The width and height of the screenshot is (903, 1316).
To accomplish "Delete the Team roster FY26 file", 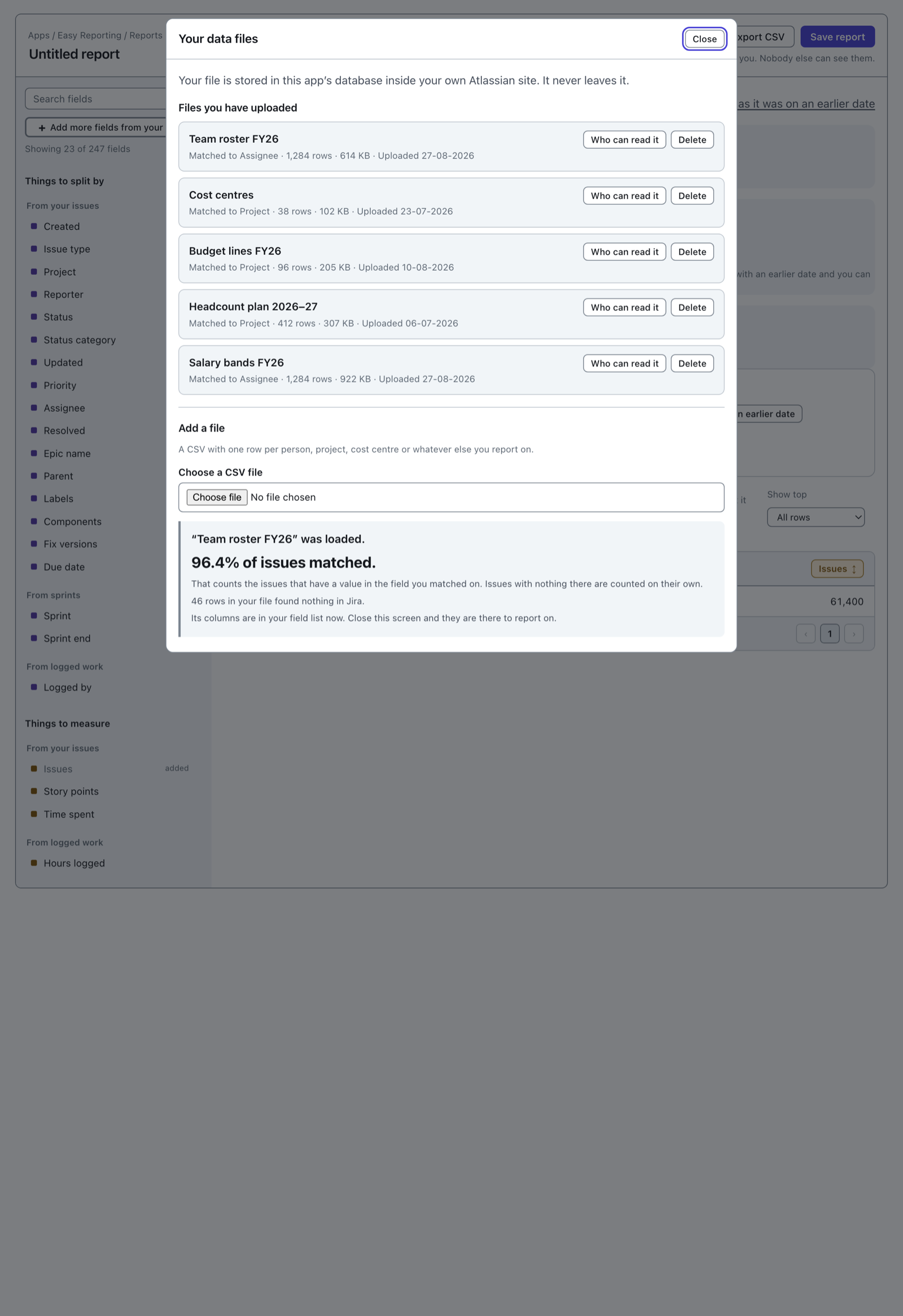I will pyautogui.click(x=692, y=140).
